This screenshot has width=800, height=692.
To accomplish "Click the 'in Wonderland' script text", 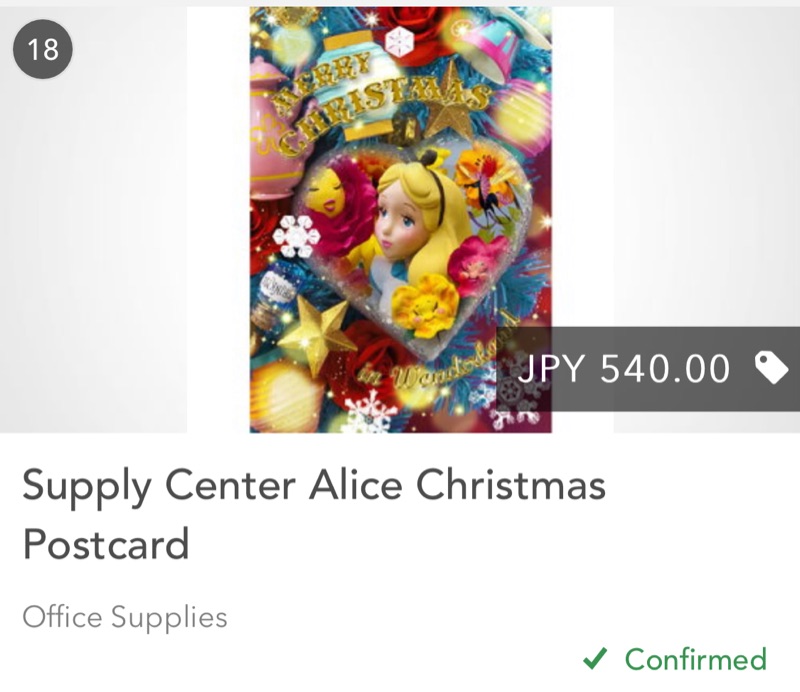I will click(x=438, y=355).
